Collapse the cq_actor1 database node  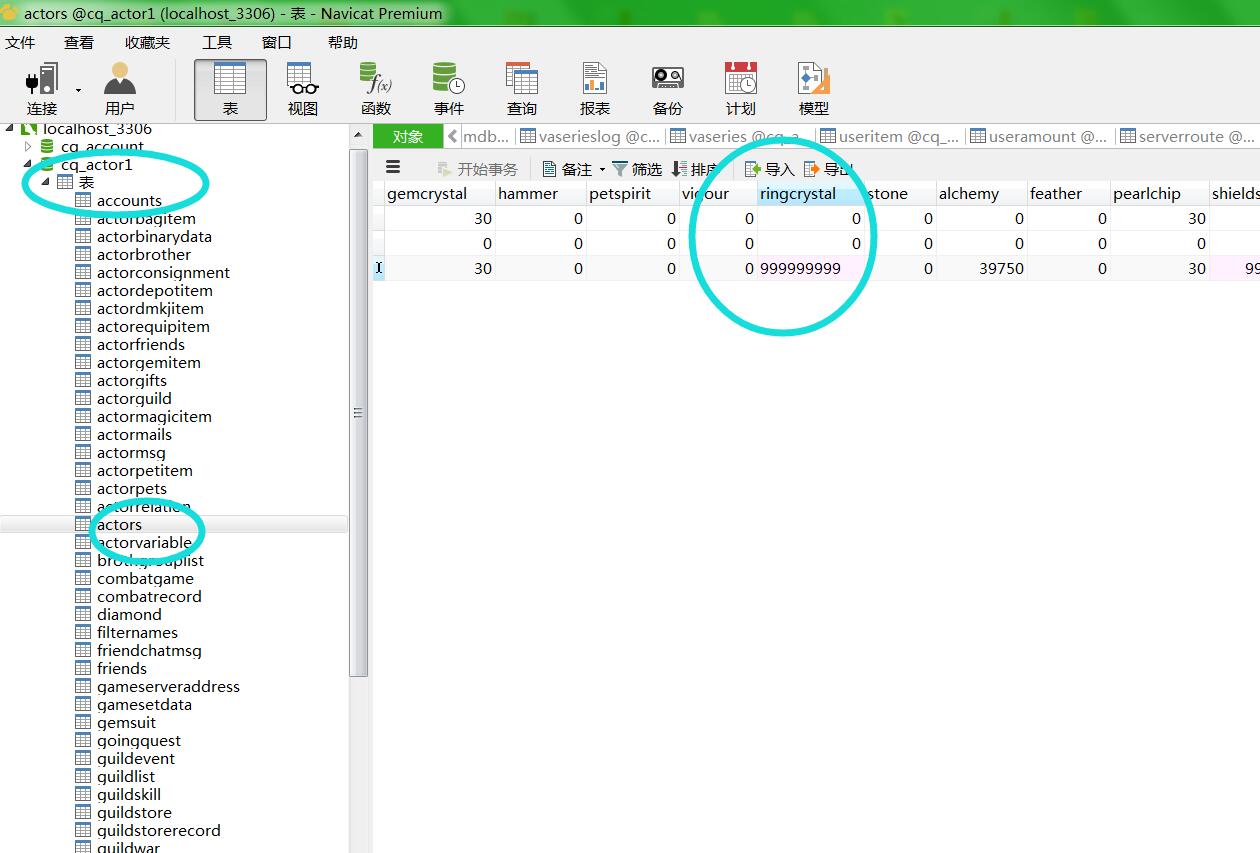coord(28,165)
